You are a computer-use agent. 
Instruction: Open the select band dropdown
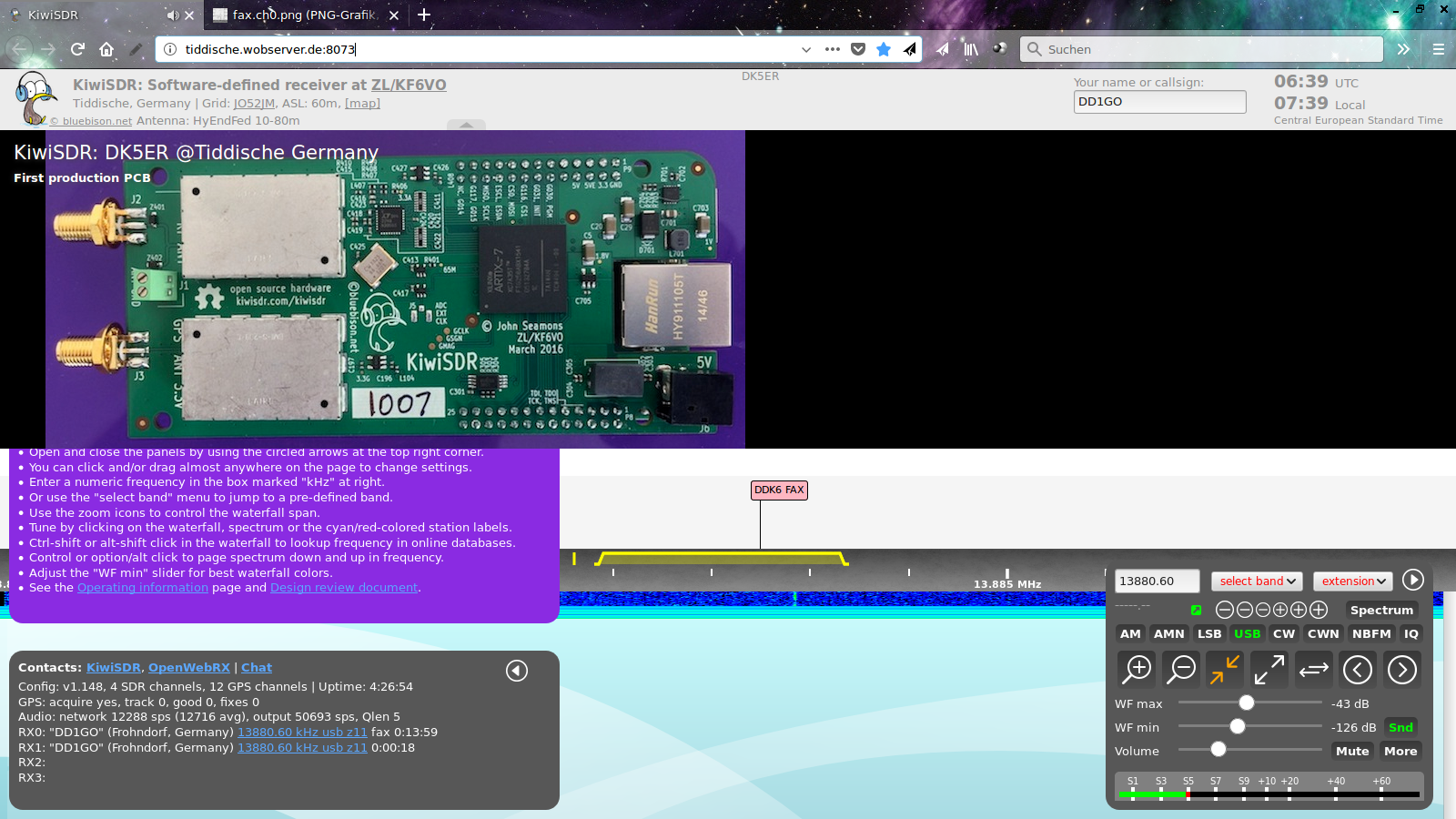pos(1257,581)
